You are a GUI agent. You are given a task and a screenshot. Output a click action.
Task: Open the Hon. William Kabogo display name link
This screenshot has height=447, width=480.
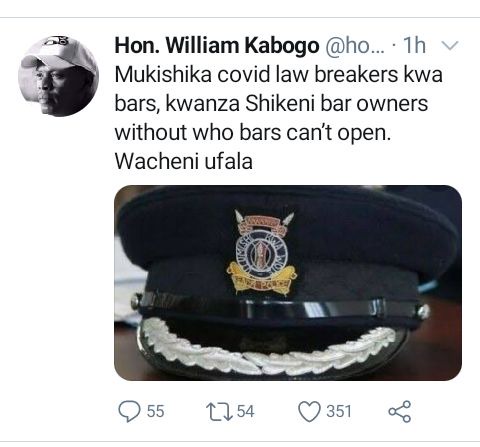pyautogui.click(x=217, y=45)
